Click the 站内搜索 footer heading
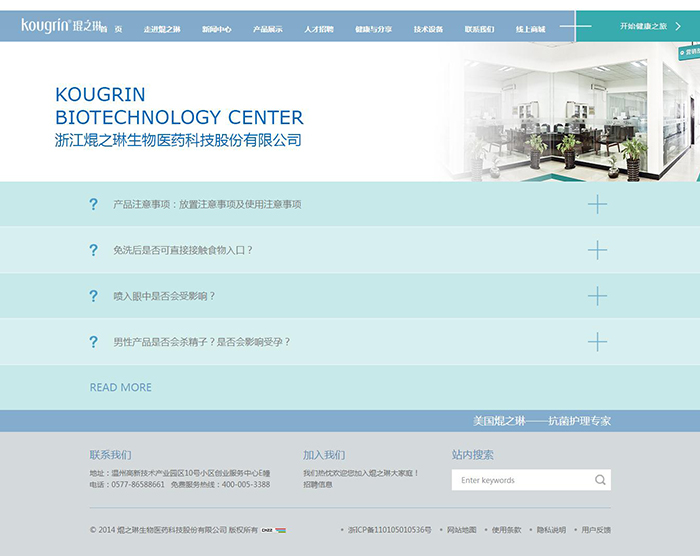Image resolution: width=700 pixels, height=556 pixels. pos(472,455)
